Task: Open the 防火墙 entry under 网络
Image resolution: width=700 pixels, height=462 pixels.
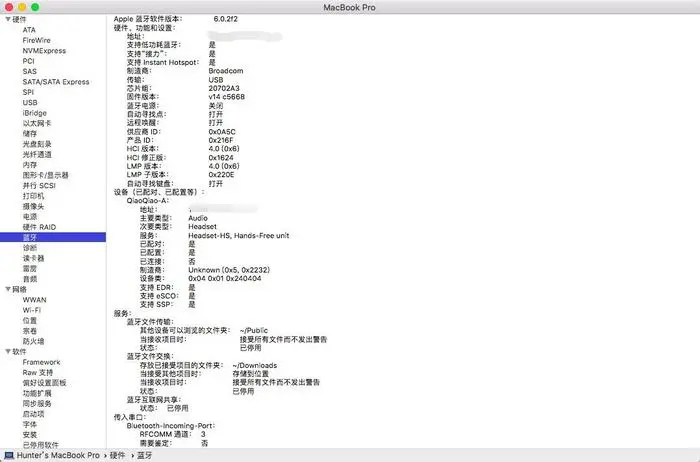Action: [34, 341]
